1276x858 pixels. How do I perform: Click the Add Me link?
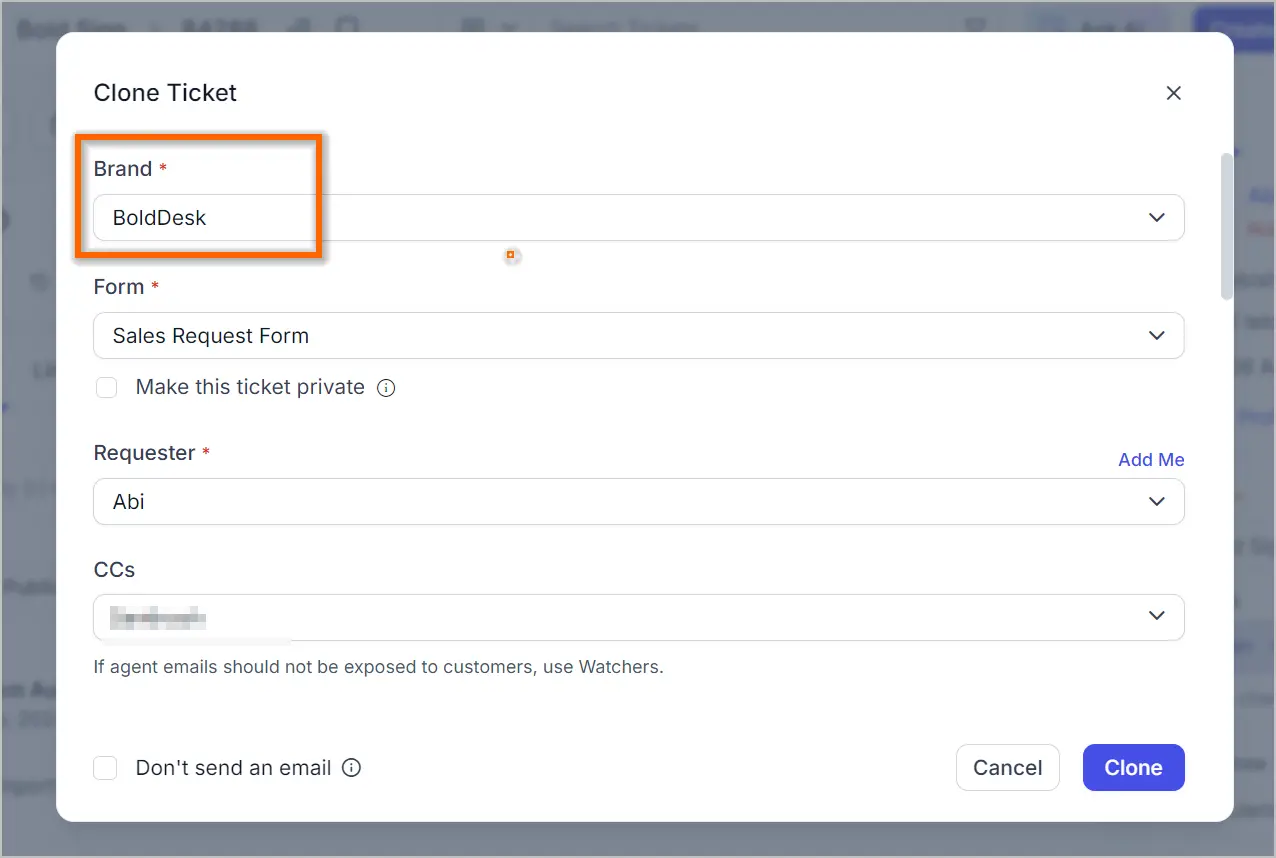1151,460
